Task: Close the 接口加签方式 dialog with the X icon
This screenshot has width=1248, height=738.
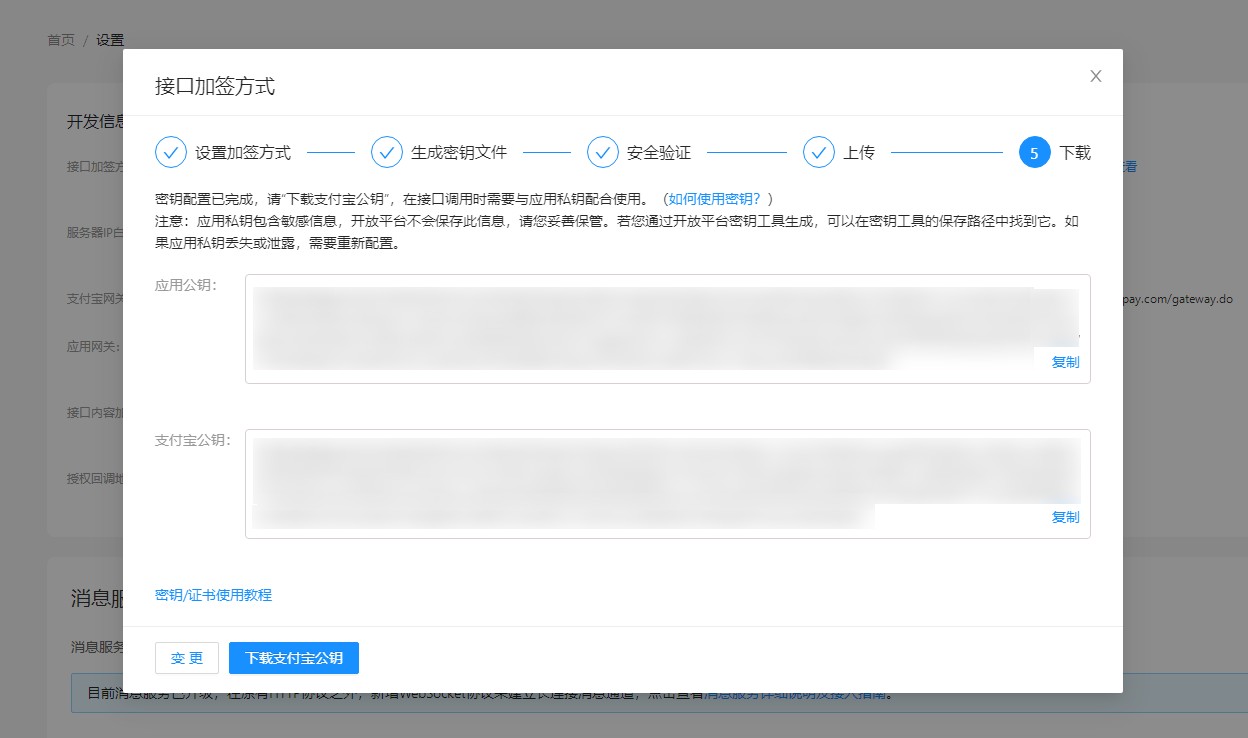Action: click(1096, 76)
